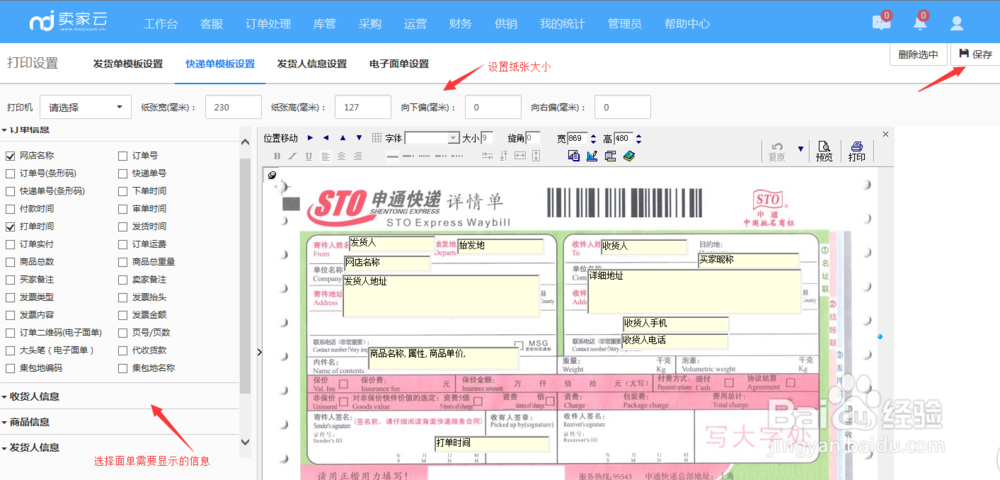Click the print (打印) toolbar icon
The image size is (1000, 480).
click(x=857, y=152)
